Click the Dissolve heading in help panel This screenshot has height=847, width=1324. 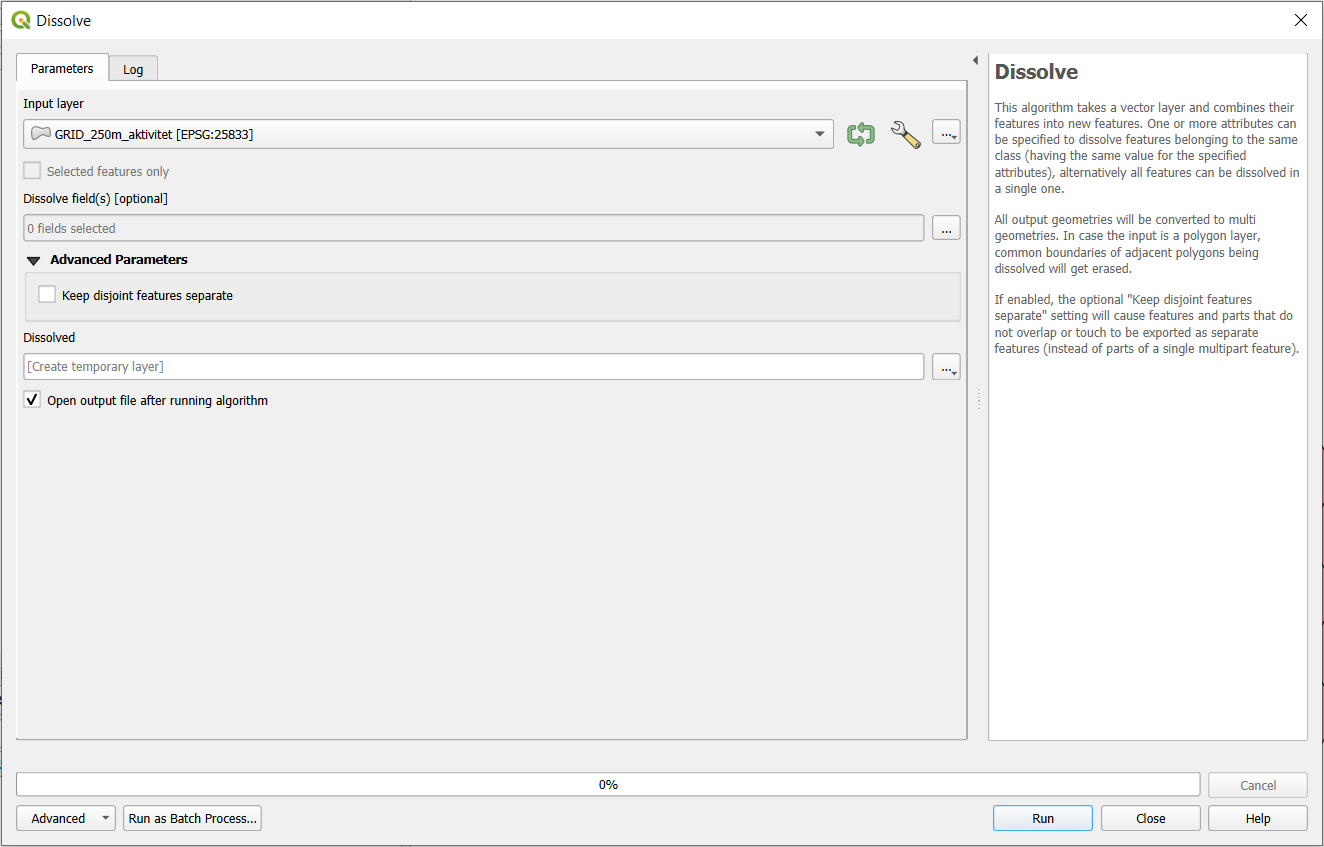point(1036,72)
